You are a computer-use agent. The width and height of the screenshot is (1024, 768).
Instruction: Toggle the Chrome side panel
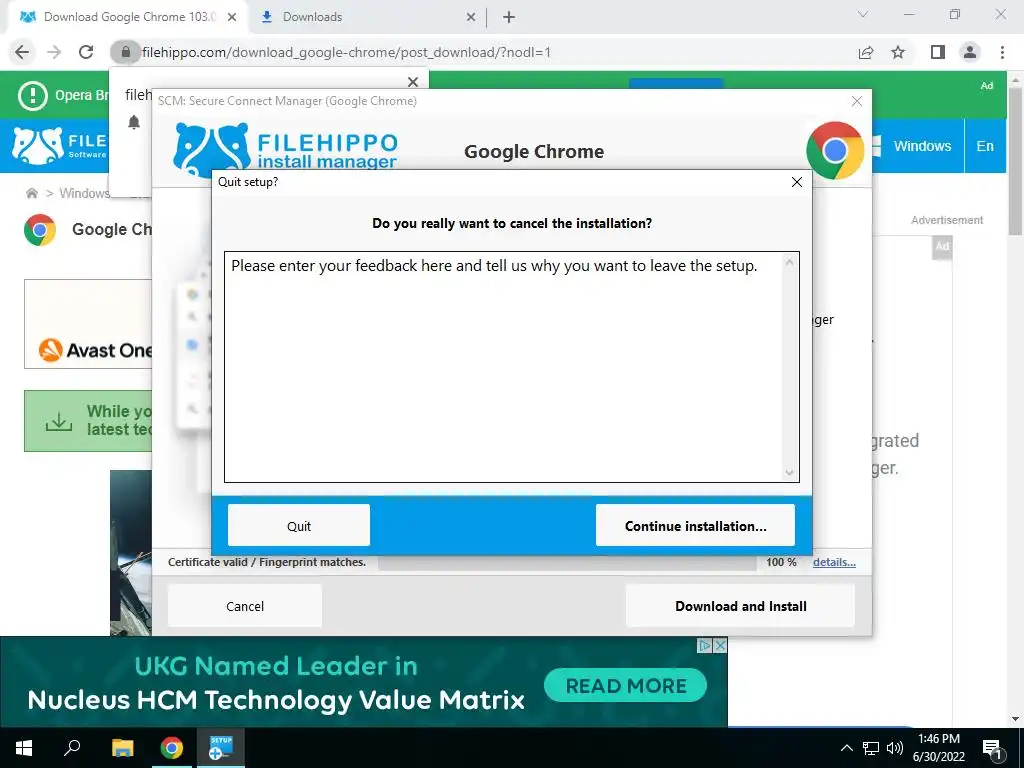coord(938,52)
